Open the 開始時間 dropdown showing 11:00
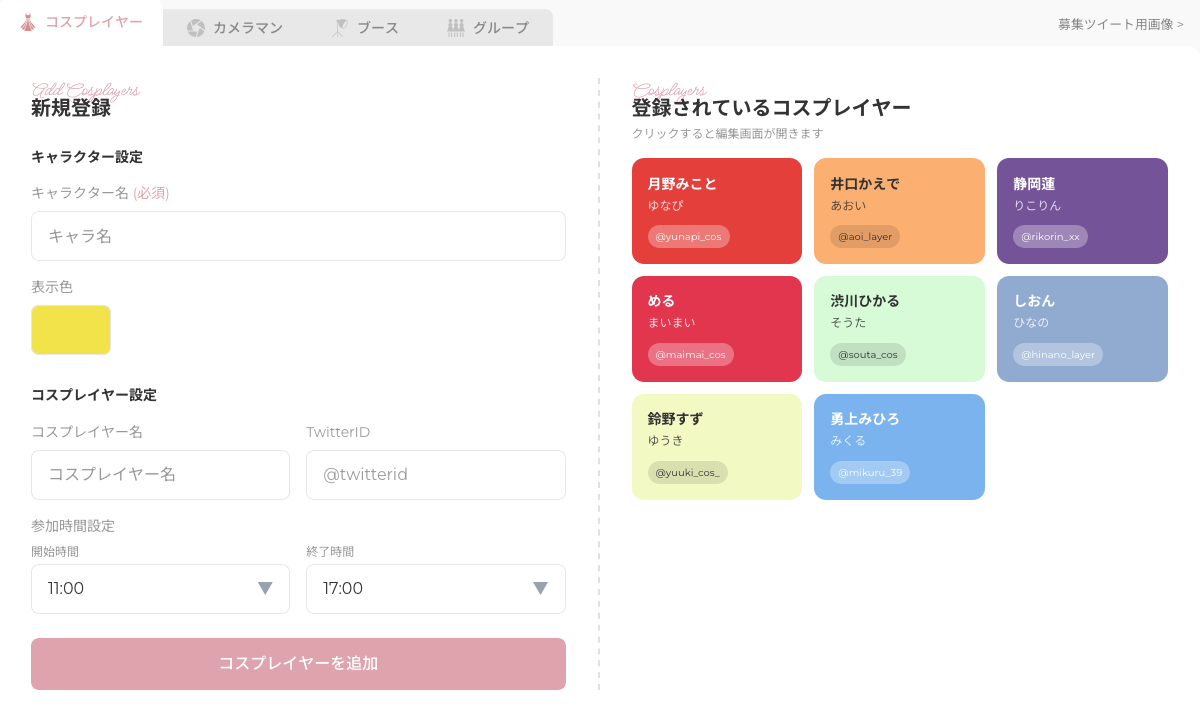The image size is (1200, 720). 160,589
